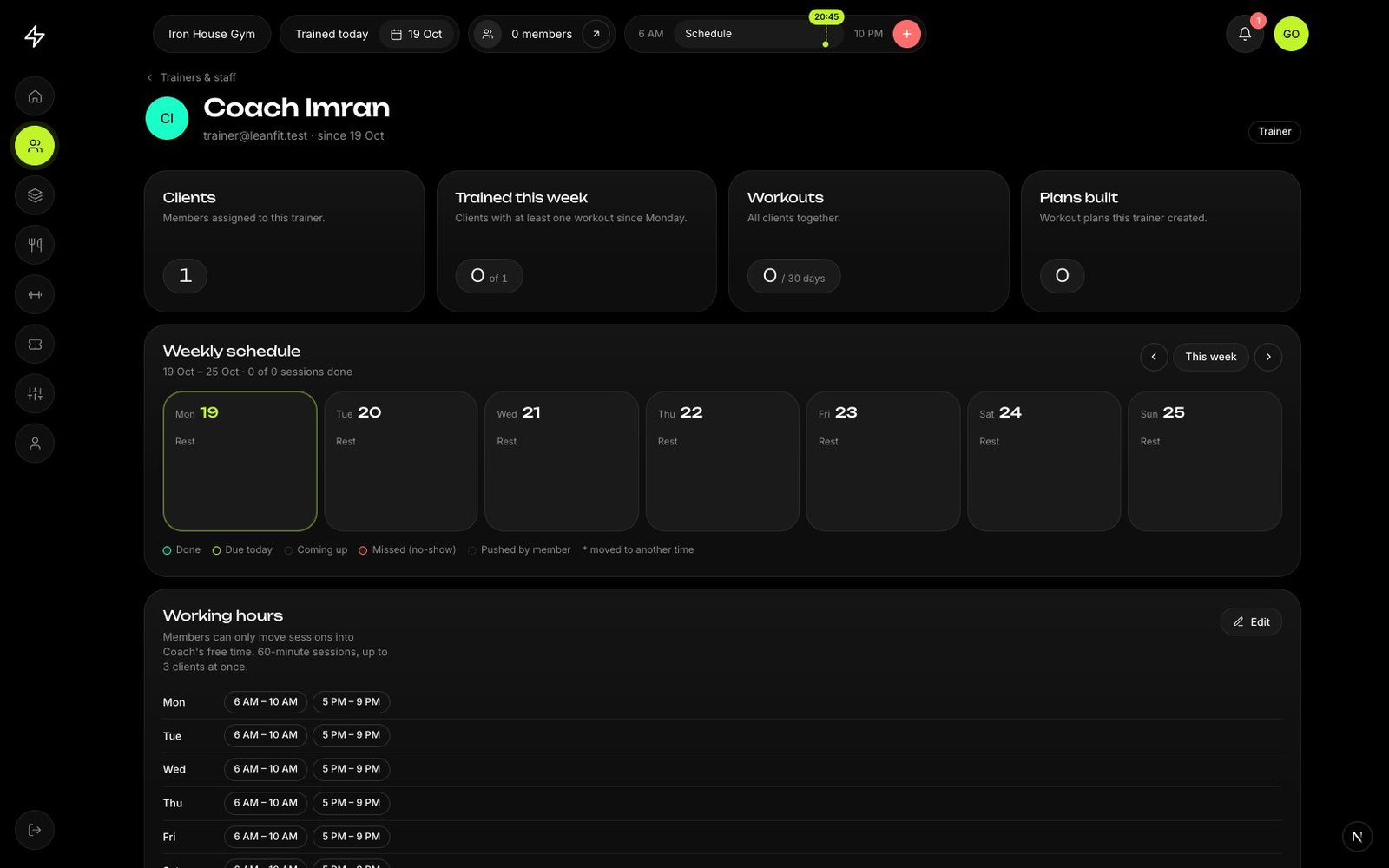
Task: Click the red plus add button
Action: pyautogui.click(x=906, y=34)
